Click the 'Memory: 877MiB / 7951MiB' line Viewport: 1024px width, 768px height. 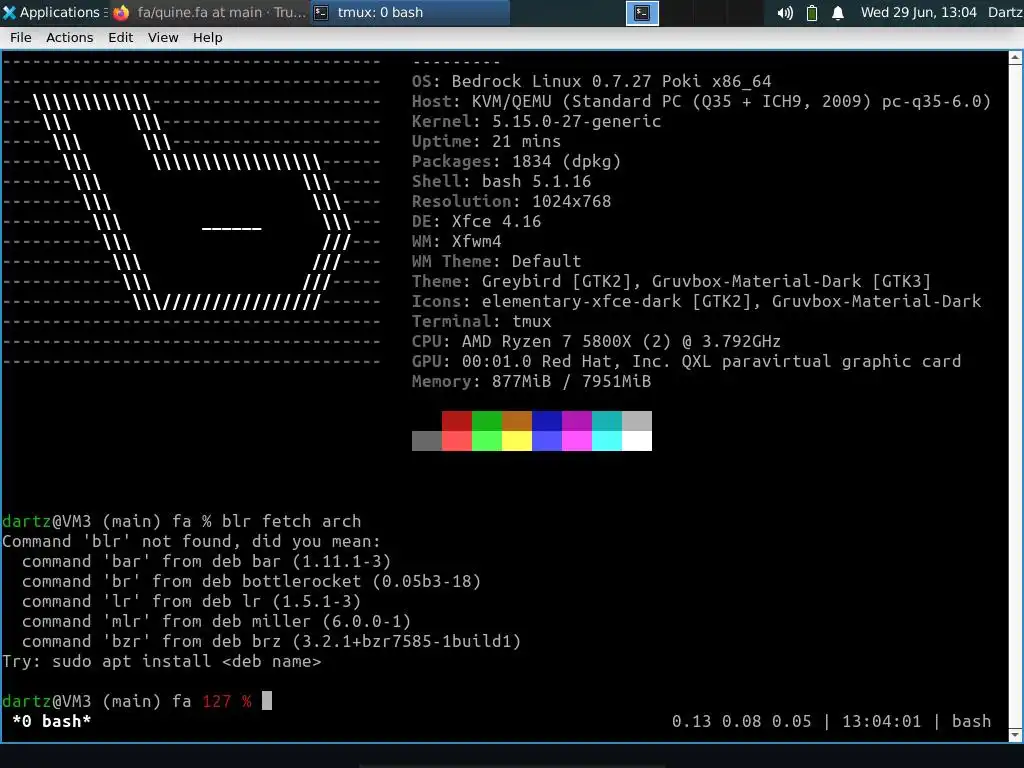[532, 381]
